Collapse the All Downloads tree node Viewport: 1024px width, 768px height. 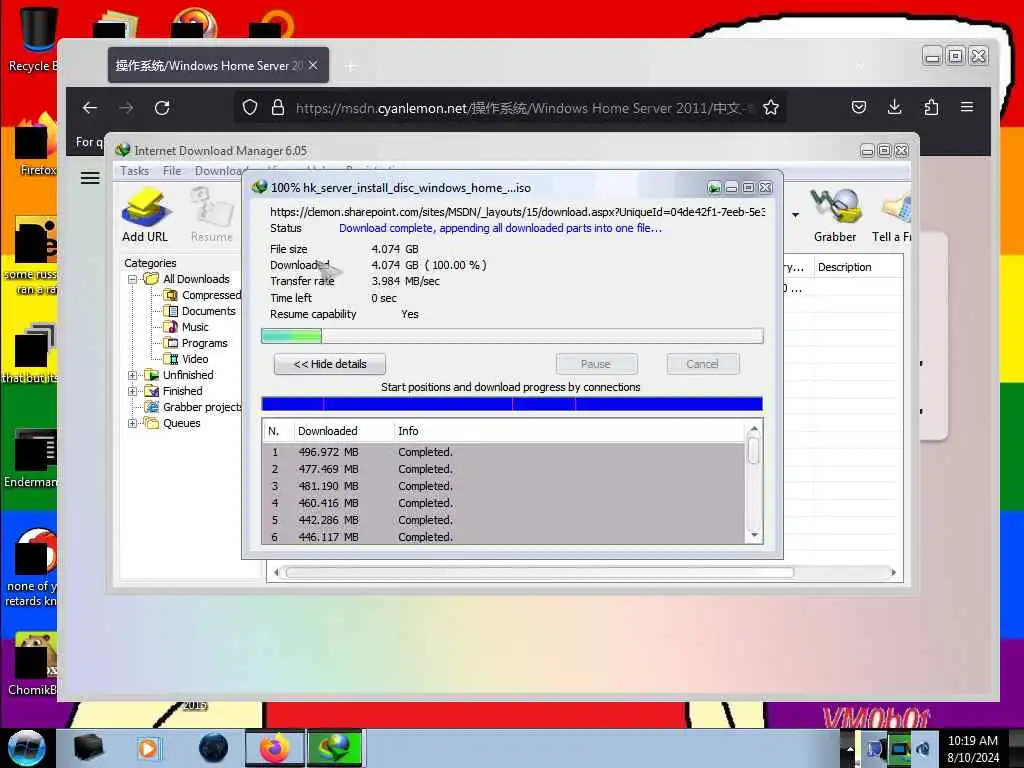tap(133, 280)
